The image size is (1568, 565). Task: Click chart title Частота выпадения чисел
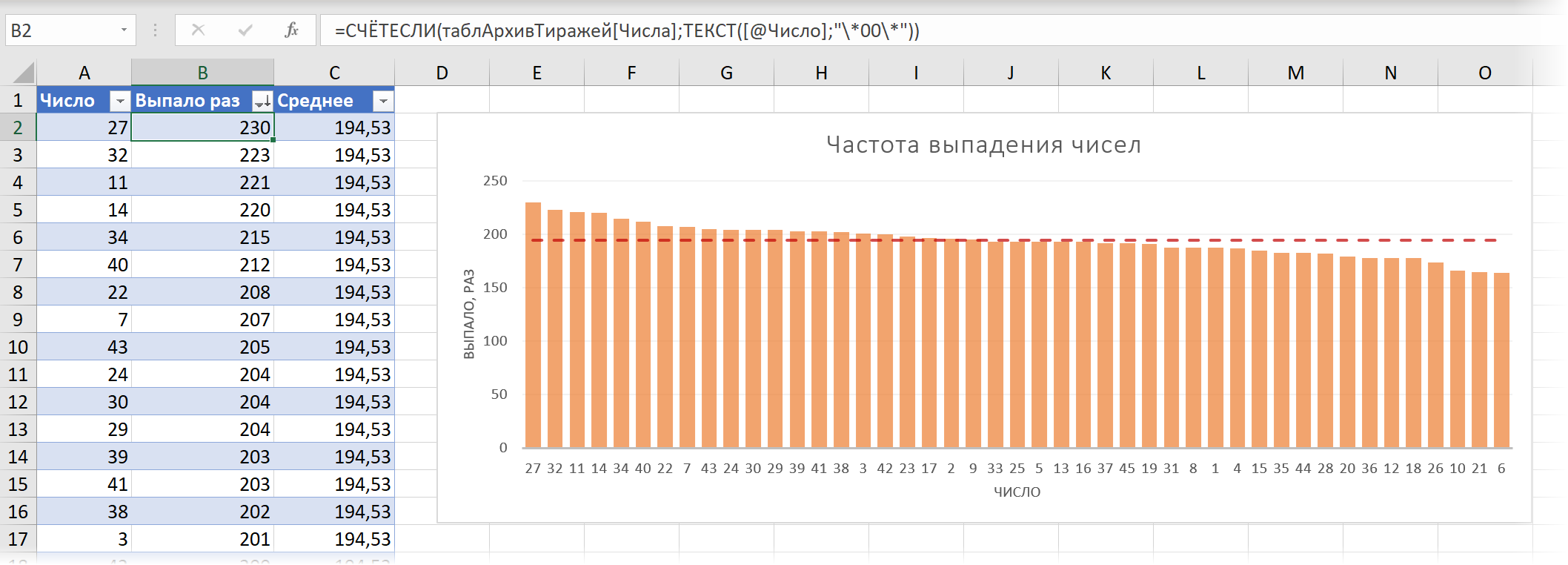click(x=983, y=145)
